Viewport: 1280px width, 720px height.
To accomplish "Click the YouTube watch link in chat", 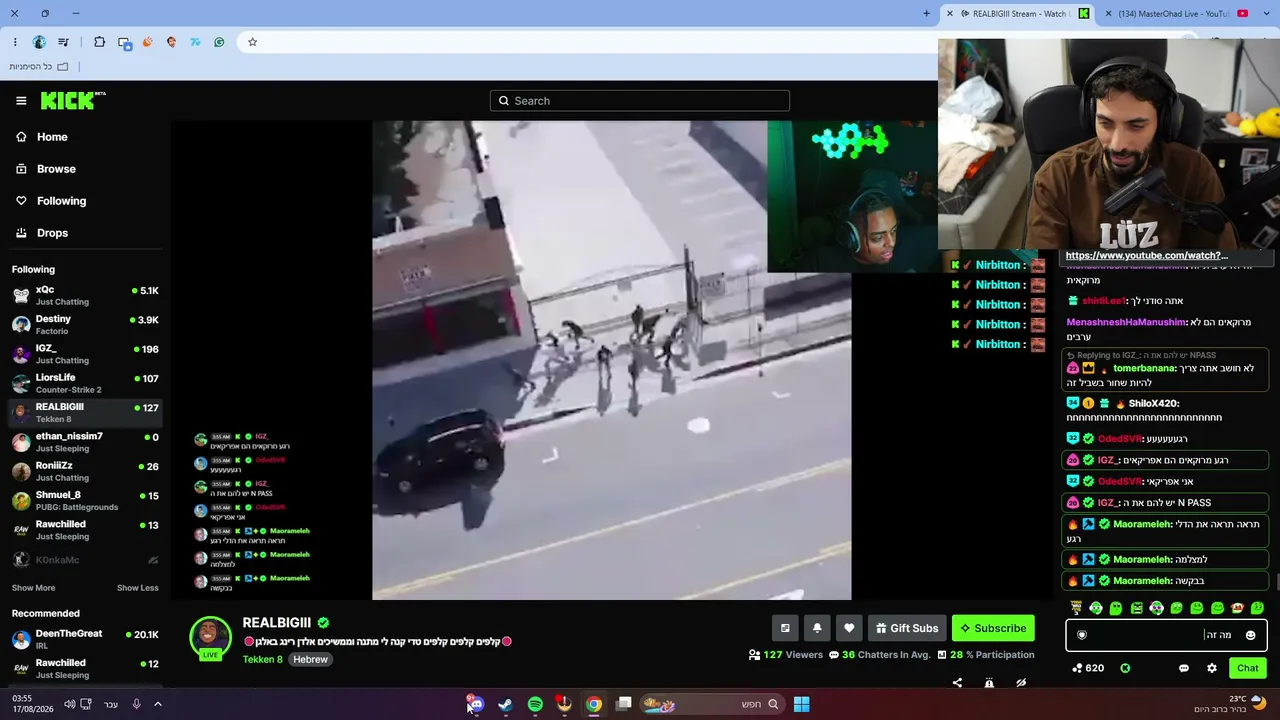I will (x=1146, y=256).
